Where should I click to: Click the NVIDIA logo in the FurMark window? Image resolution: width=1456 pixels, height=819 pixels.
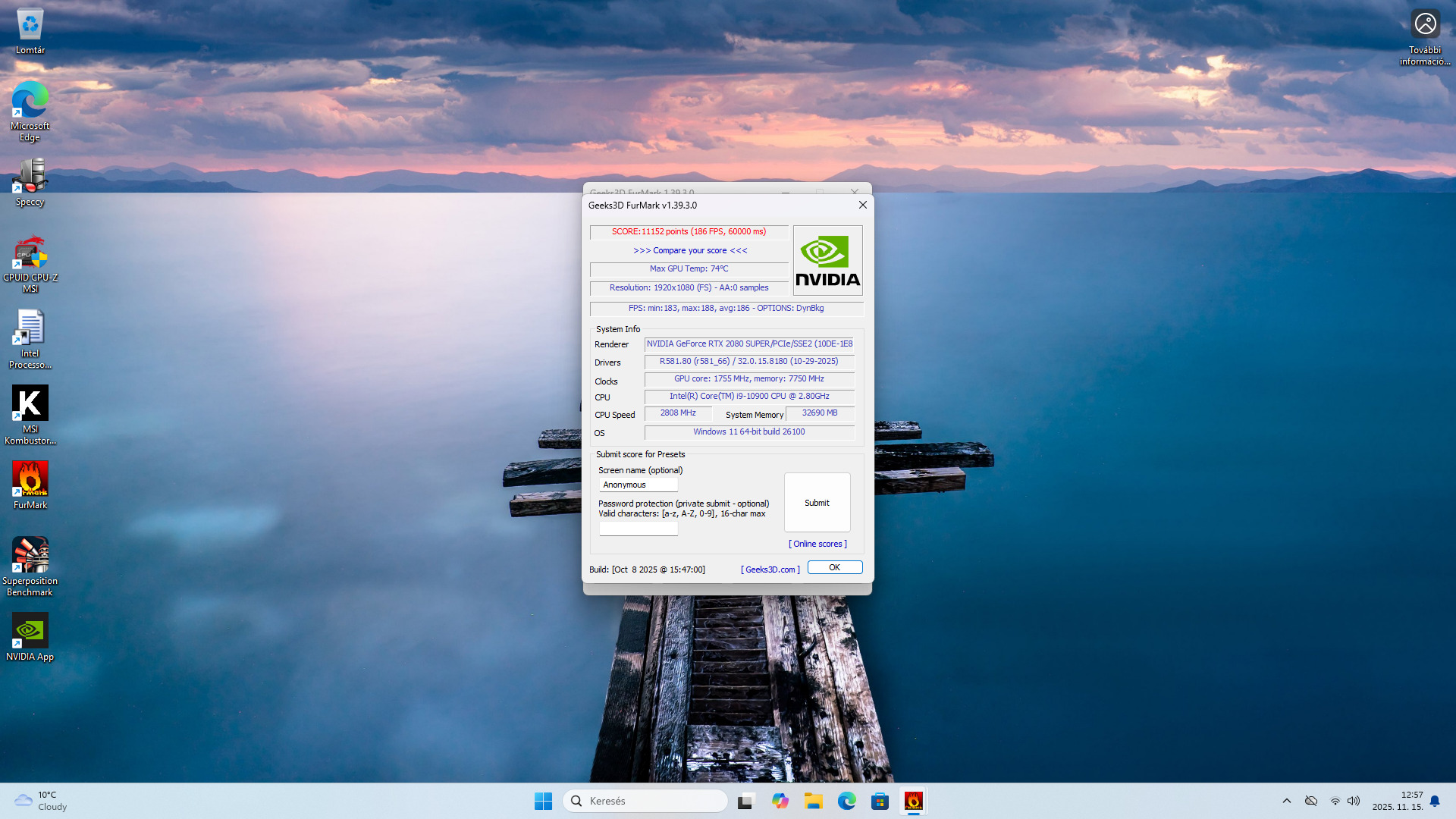[x=827, y=260]
